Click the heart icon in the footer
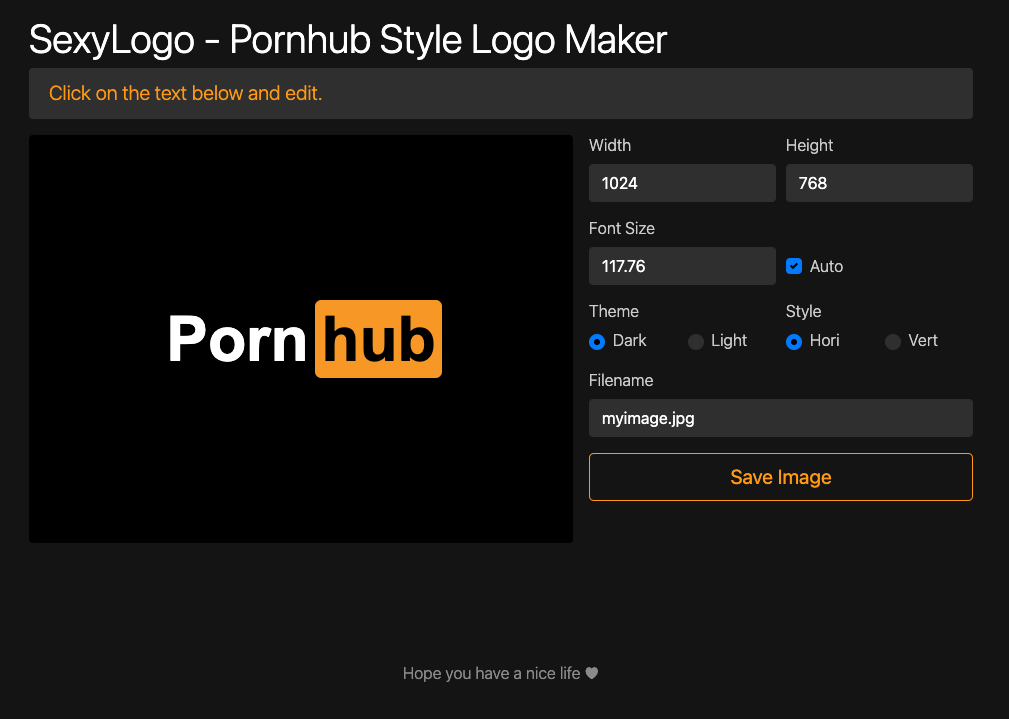Viewport: 1009px width, 719px height. coord(591,673)
